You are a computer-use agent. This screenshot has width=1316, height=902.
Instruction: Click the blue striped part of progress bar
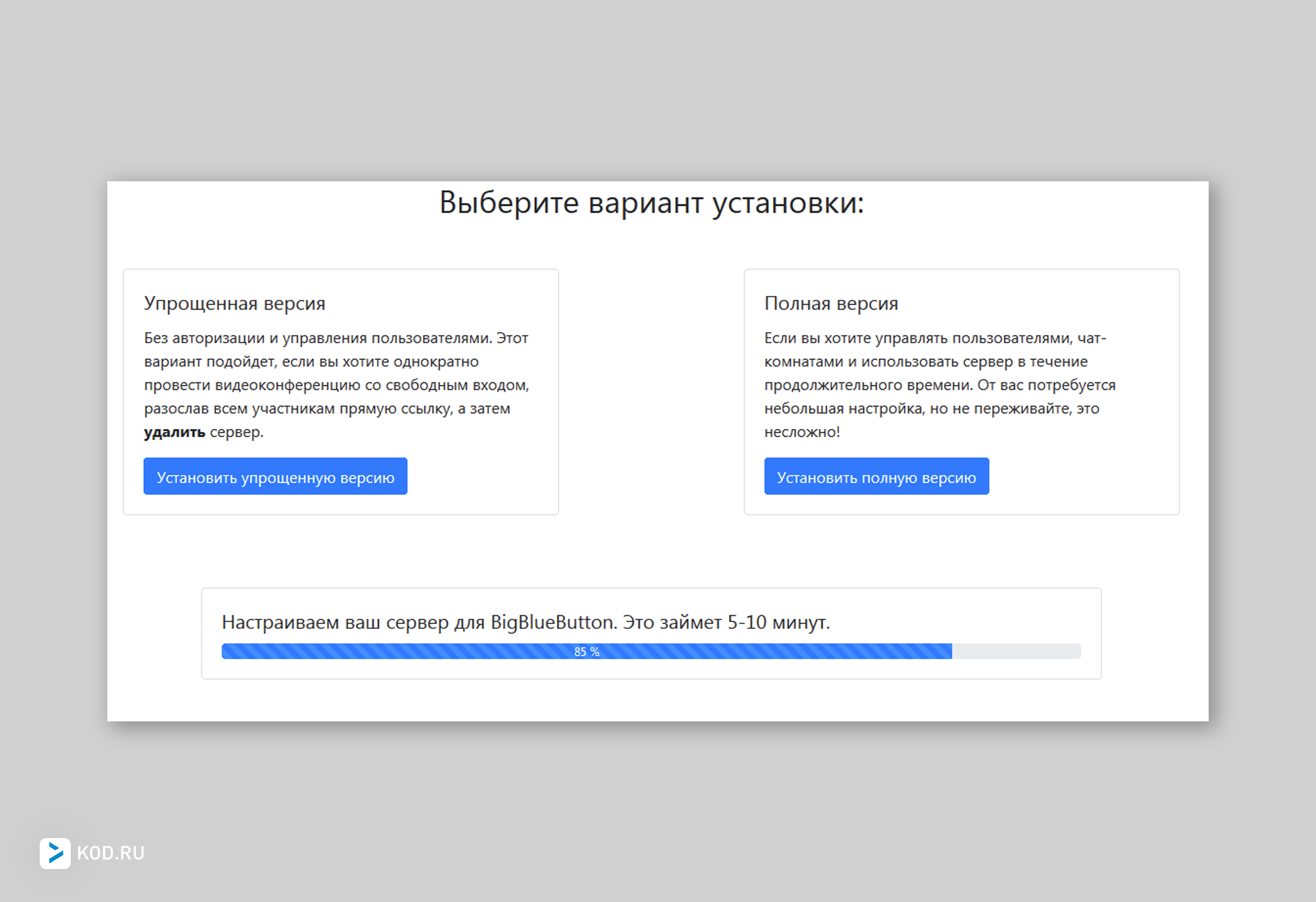pos(403,651)
